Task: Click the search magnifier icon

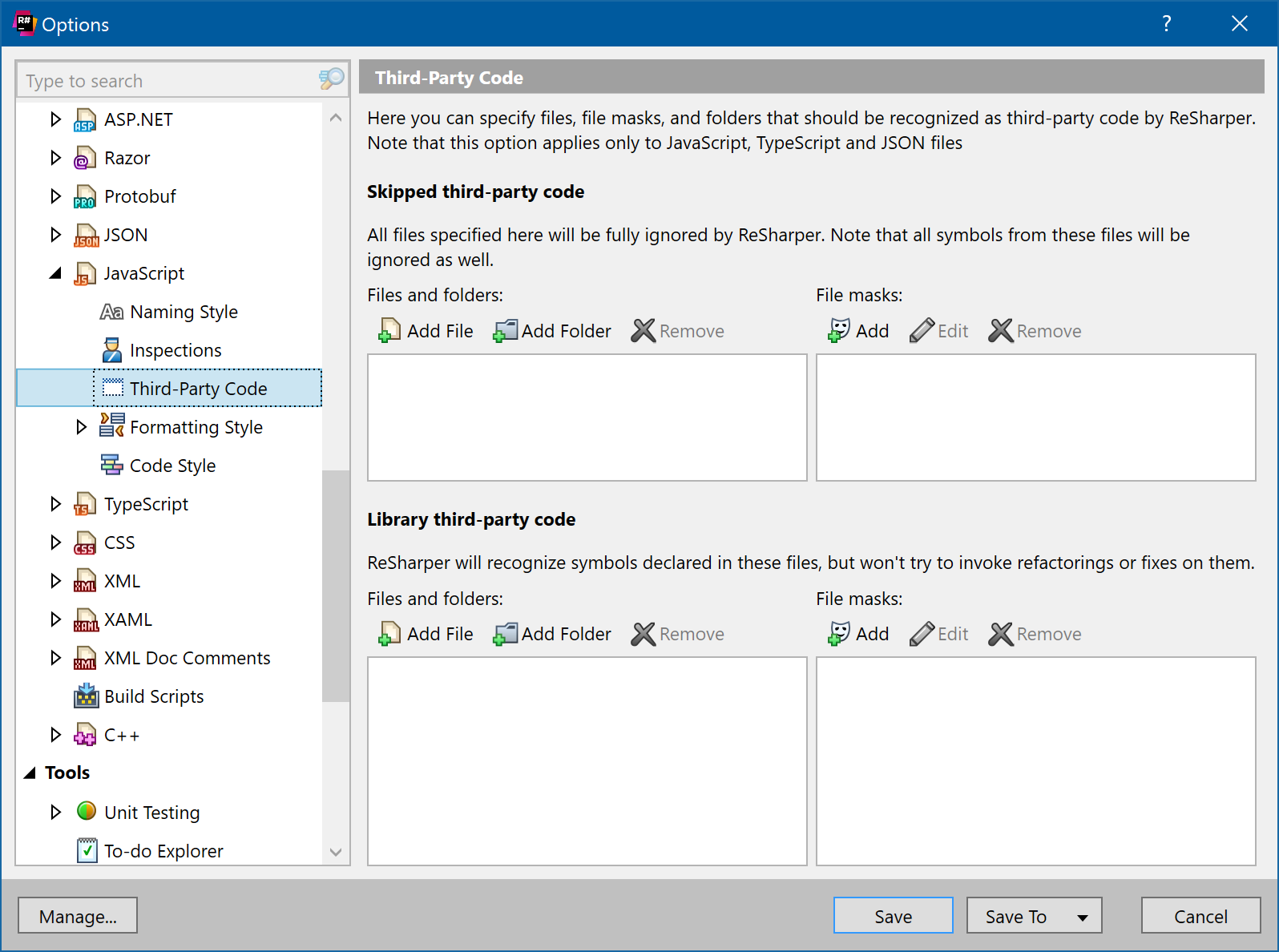Action: tap(331, 79)
